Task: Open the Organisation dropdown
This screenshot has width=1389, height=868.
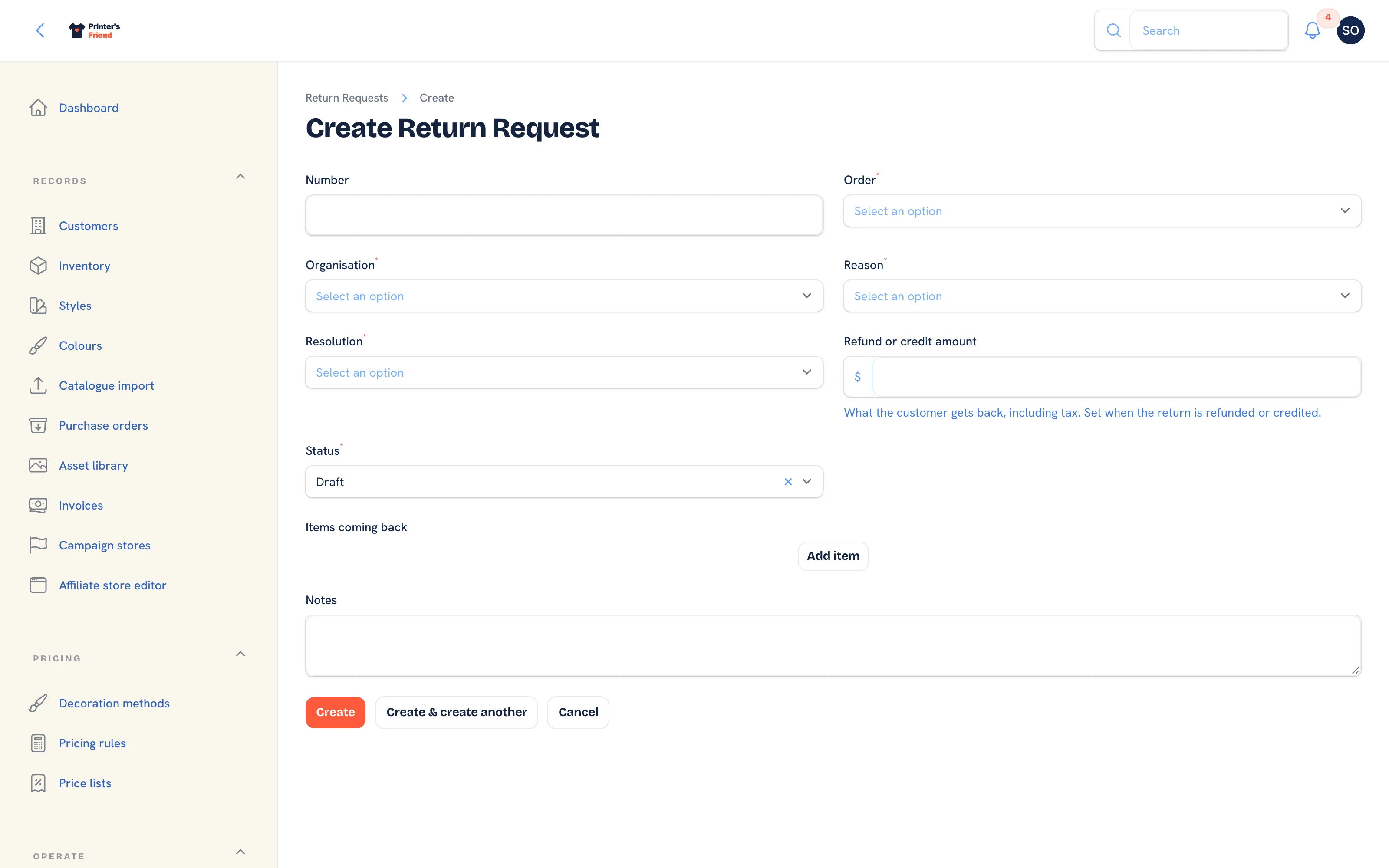Action: tap(564, 296)
